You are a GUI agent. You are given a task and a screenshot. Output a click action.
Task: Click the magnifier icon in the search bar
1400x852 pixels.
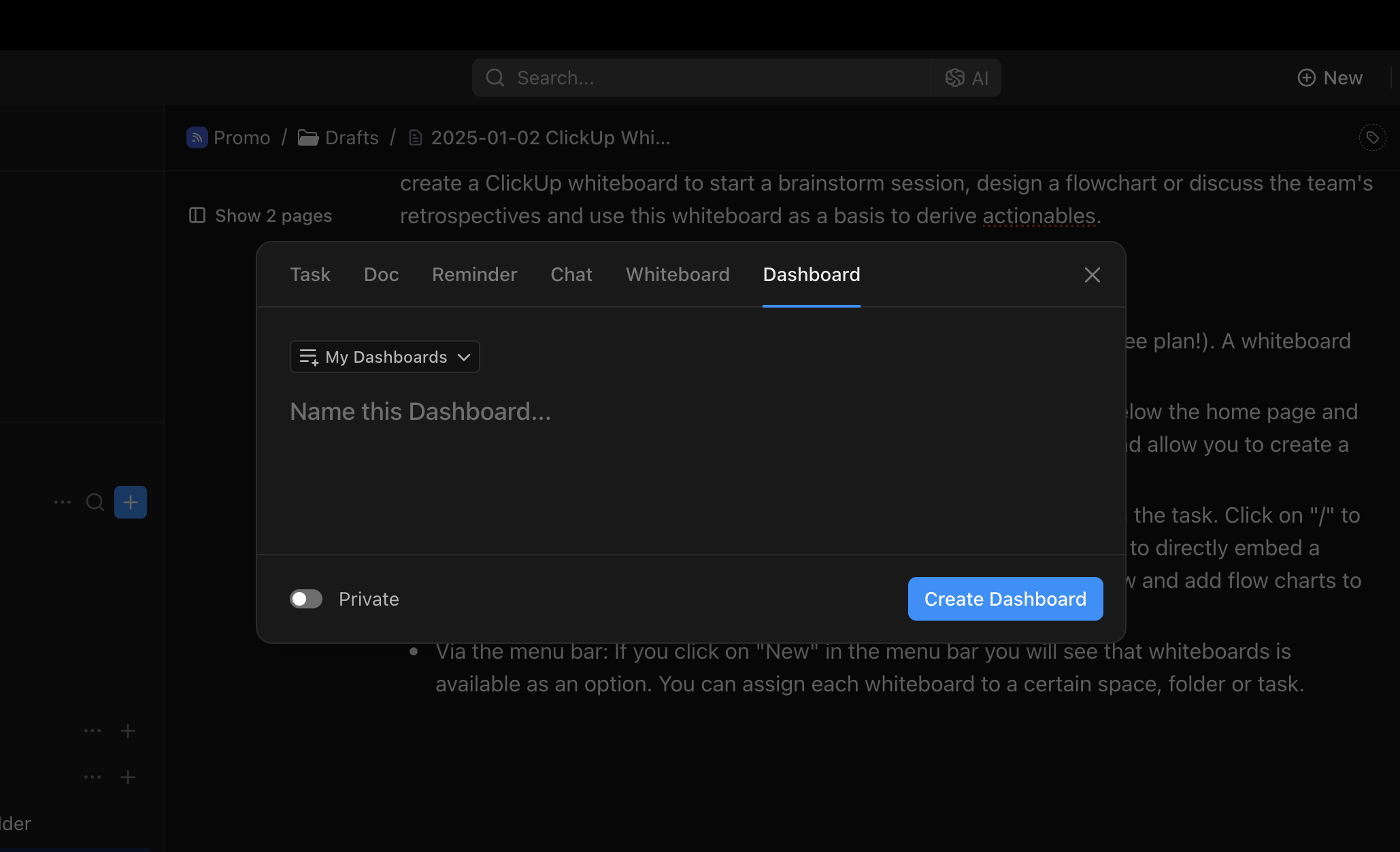click(495, 78)
